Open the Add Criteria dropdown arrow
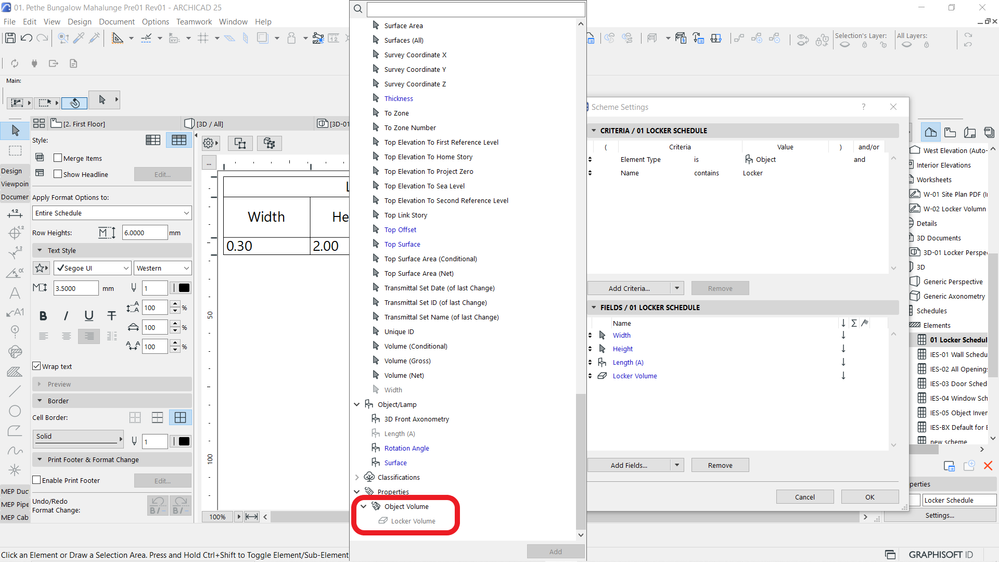 point(677,288)
